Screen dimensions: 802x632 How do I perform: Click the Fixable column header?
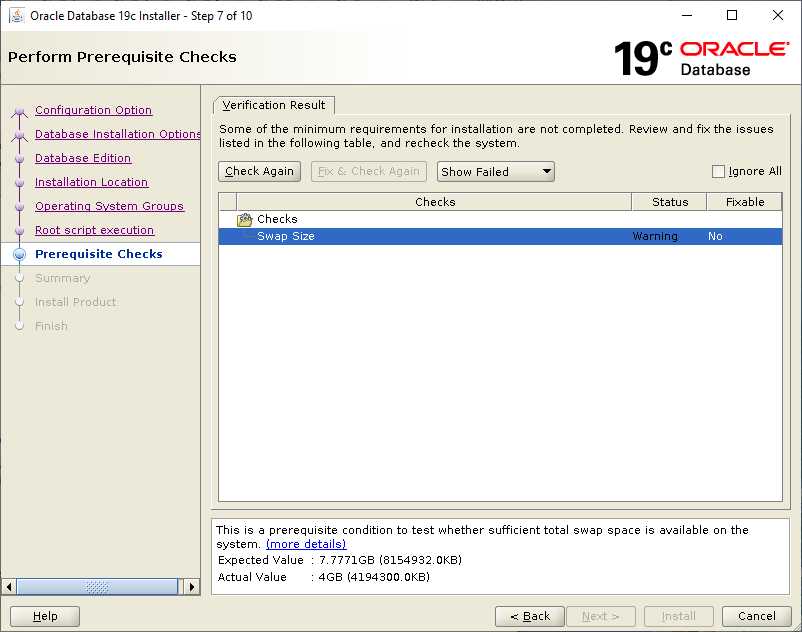pyautogui.click(x=745, y=202)
